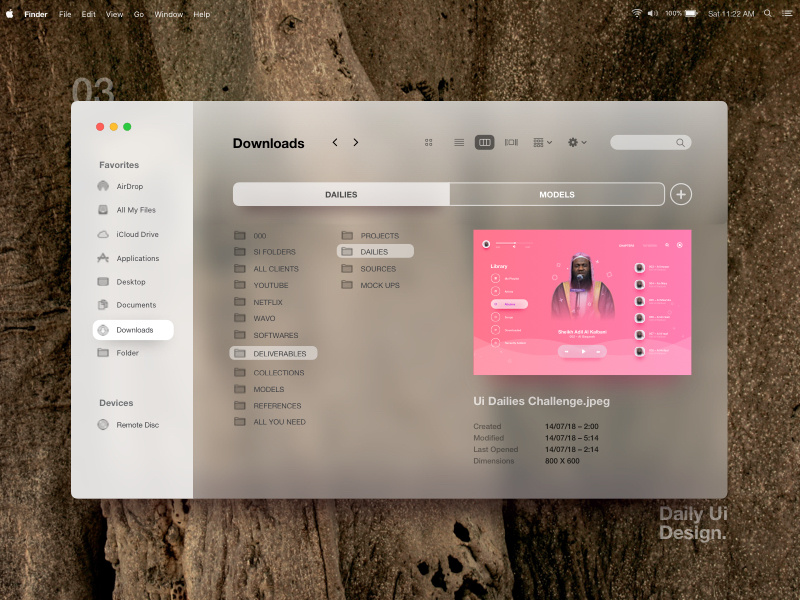Image resolution: width=800 pixels, height=600 pixels.
Task: Open the View menu
Action: (x=114, y=14)
